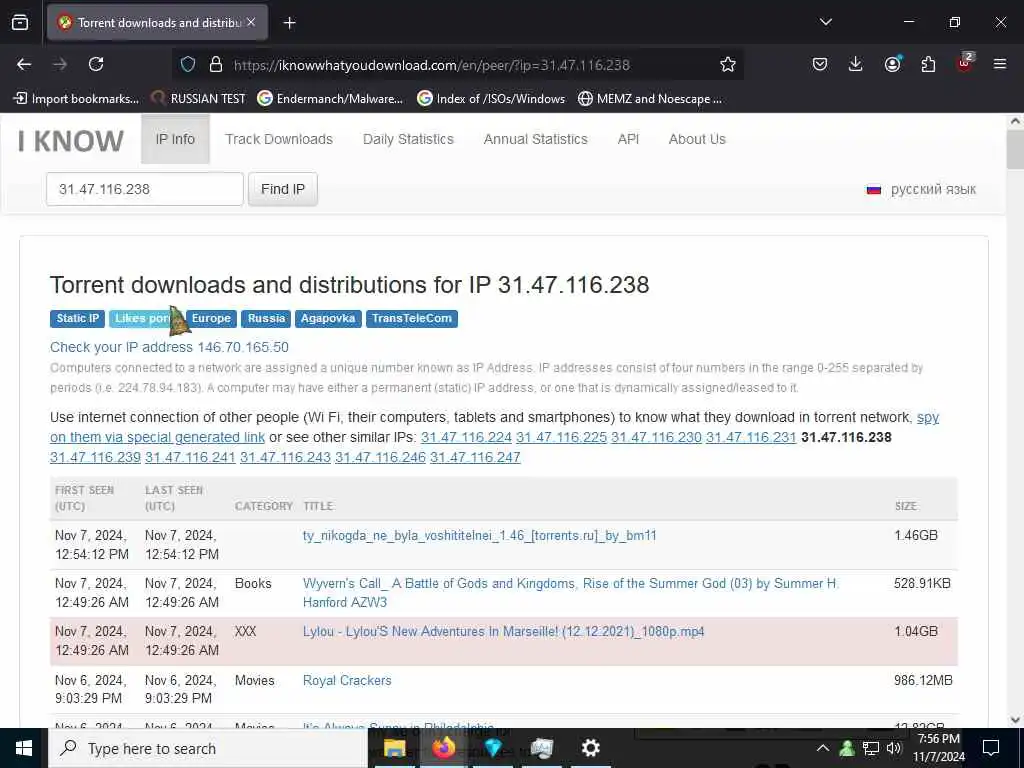This screenshot has width=1024, height=768.
Task: Open File Explorer from the taskbar
Action: (394, 748)
